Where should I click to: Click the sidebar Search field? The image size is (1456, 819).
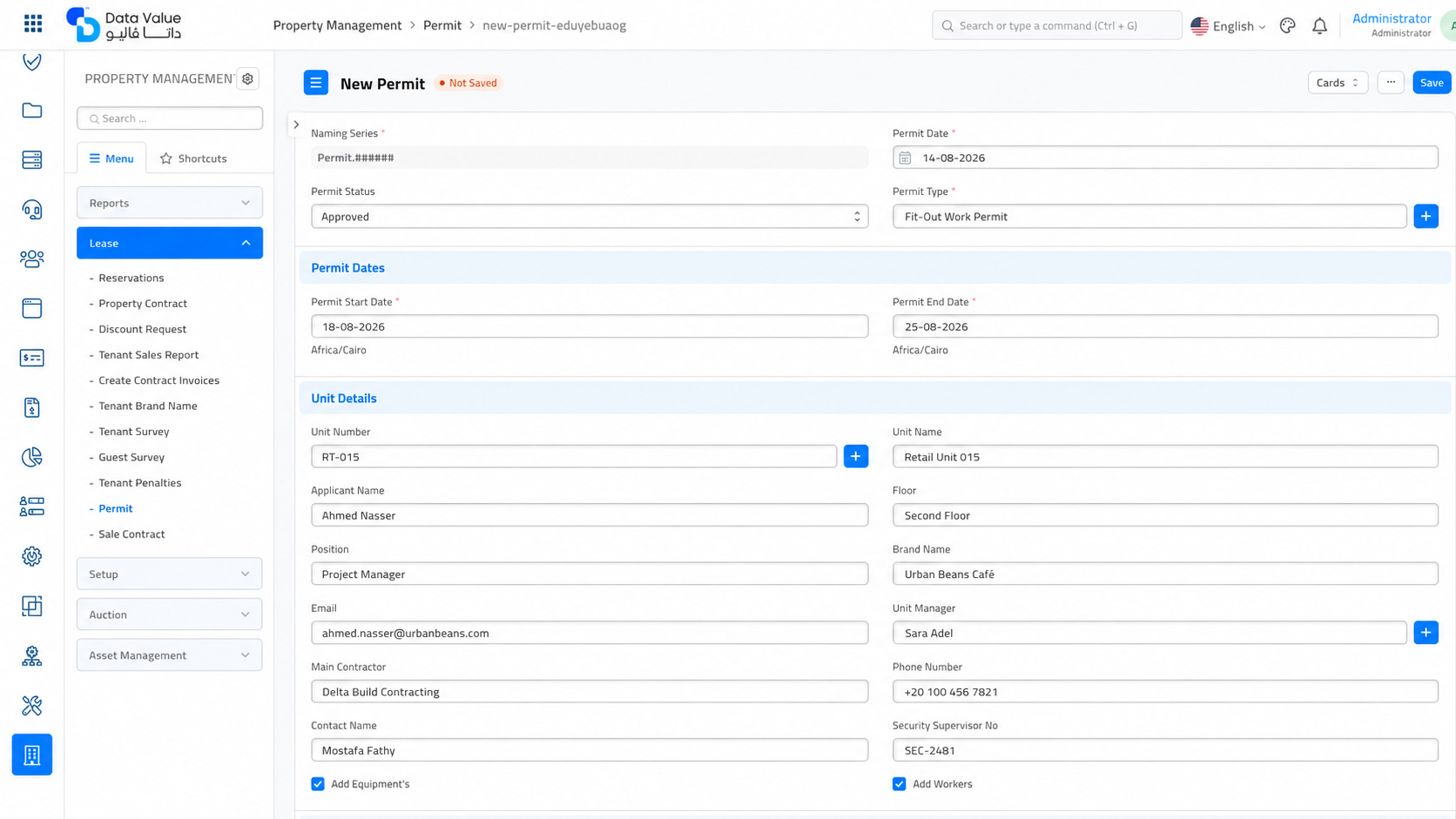point(170,118)
